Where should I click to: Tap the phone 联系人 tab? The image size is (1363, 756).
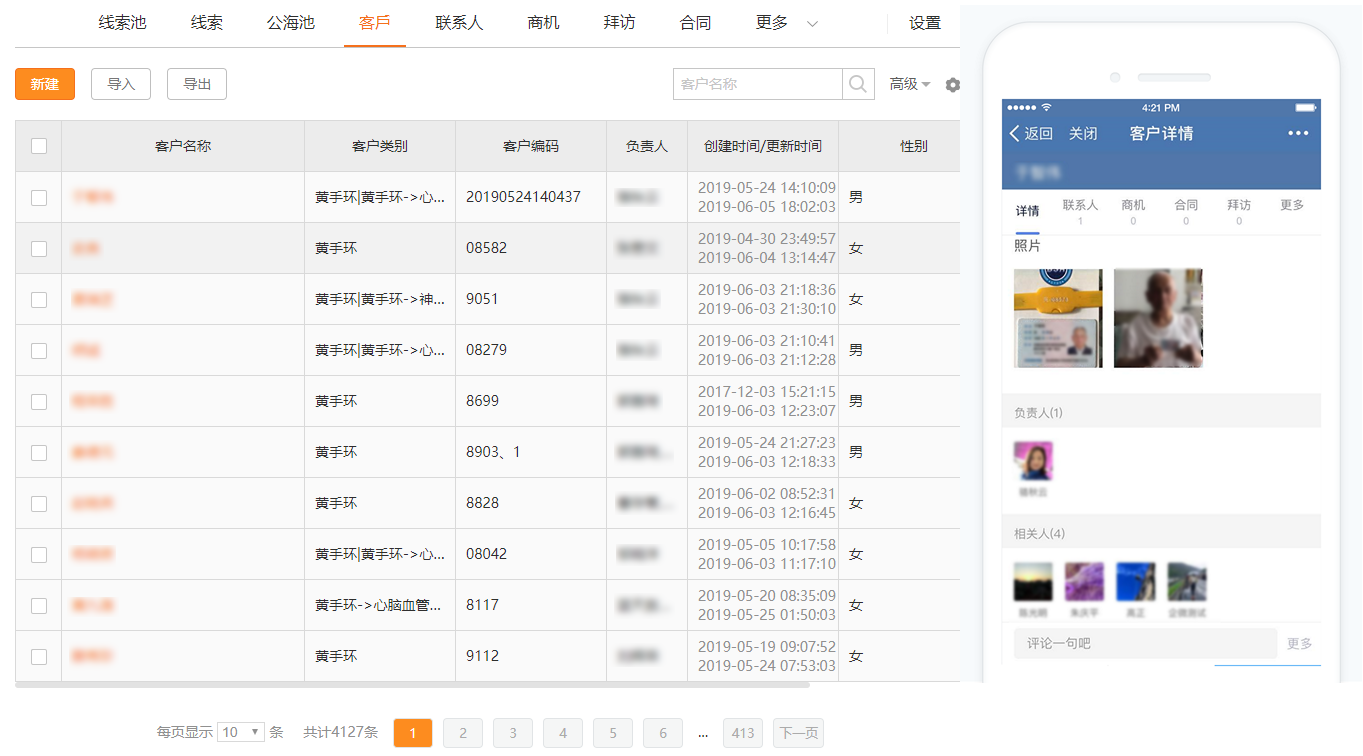point(1080,211)
